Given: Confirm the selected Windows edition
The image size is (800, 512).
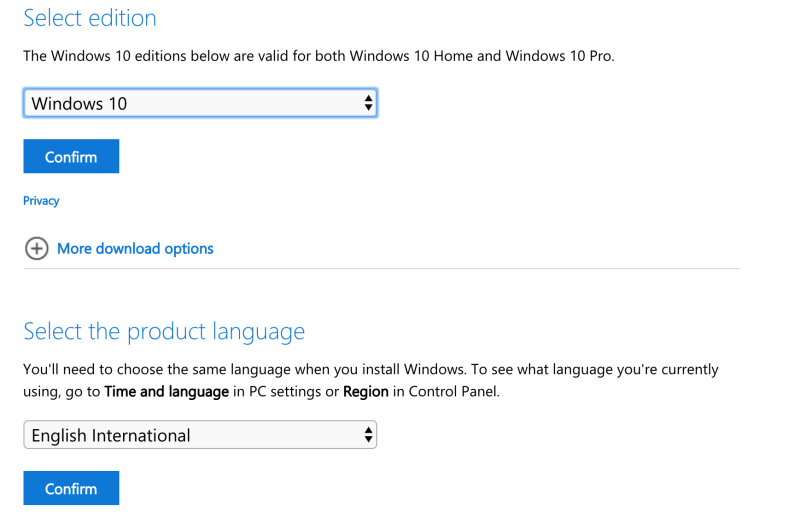Looking at the screenshot, I should 71,157.
